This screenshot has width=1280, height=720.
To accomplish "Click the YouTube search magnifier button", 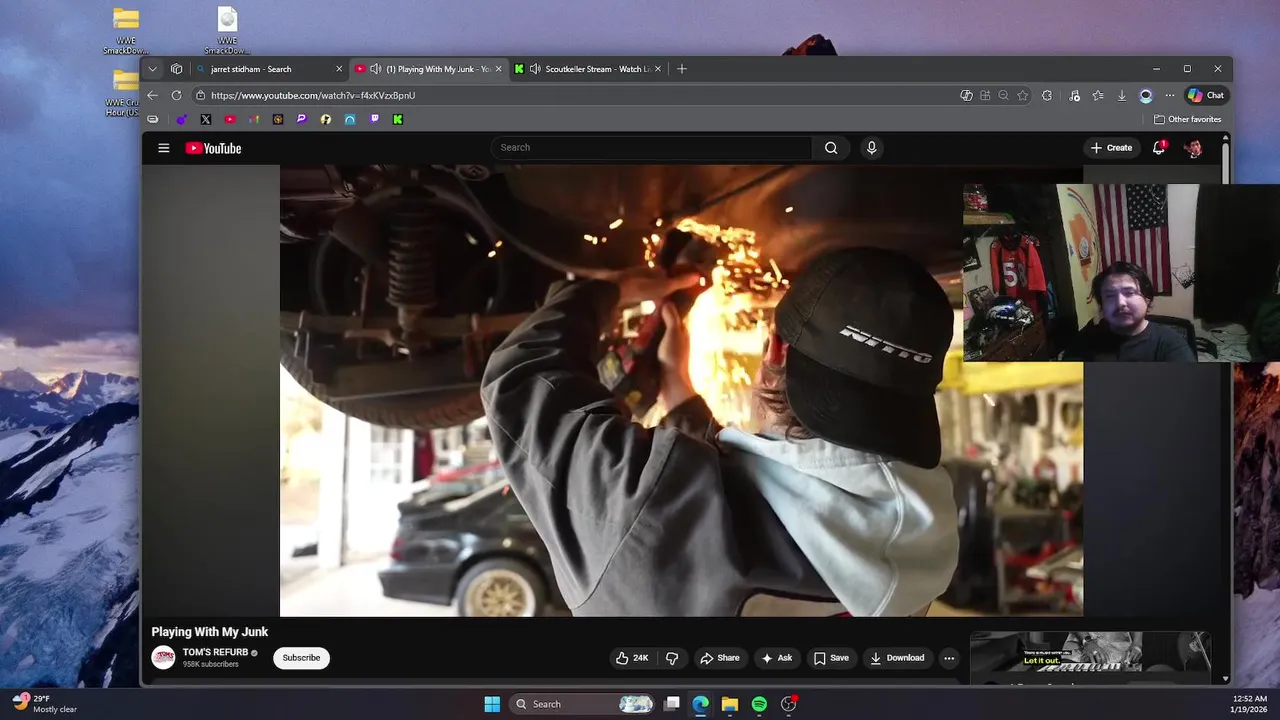I will coord(831,148).
